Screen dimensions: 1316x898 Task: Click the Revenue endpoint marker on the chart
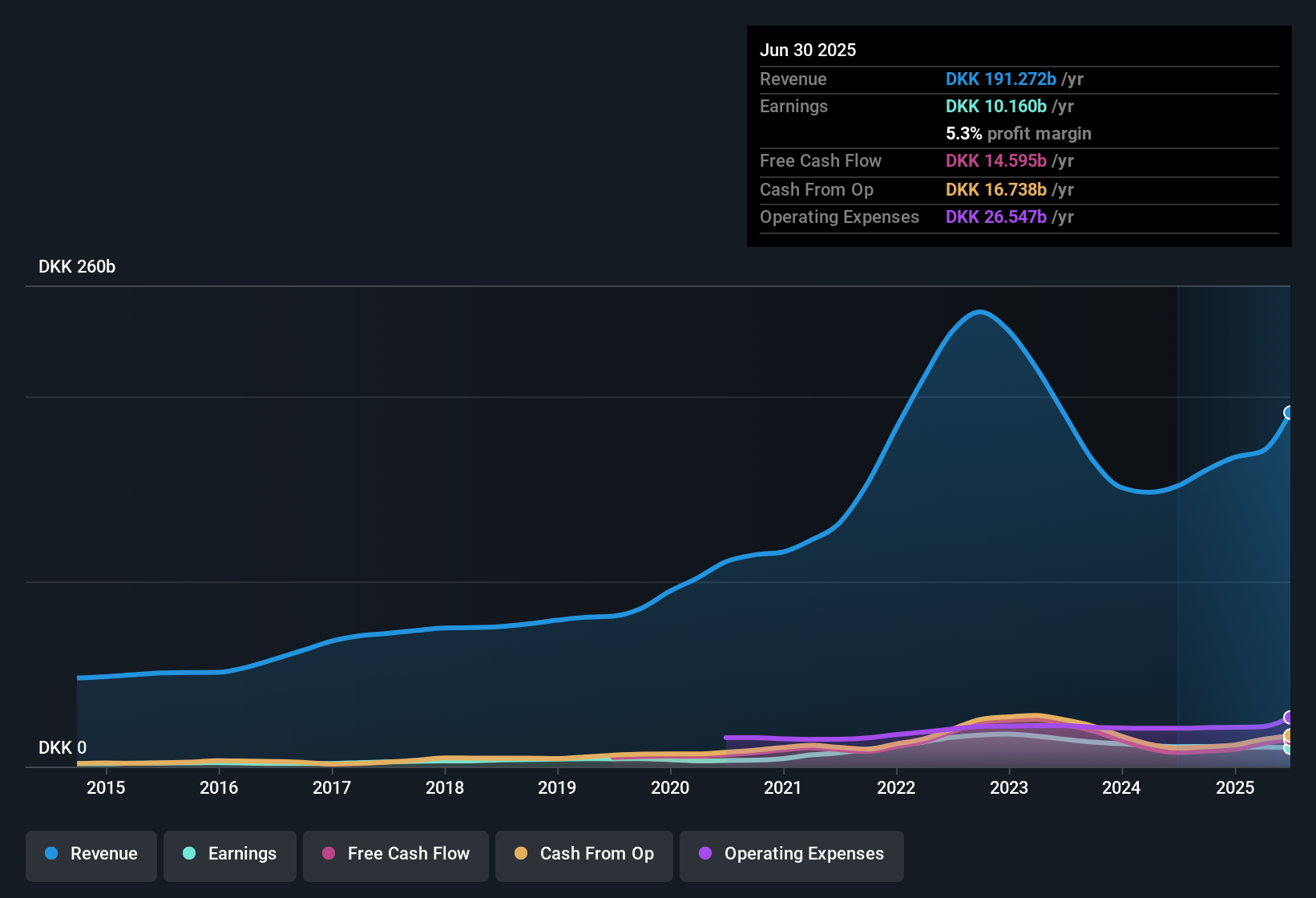1289,413
